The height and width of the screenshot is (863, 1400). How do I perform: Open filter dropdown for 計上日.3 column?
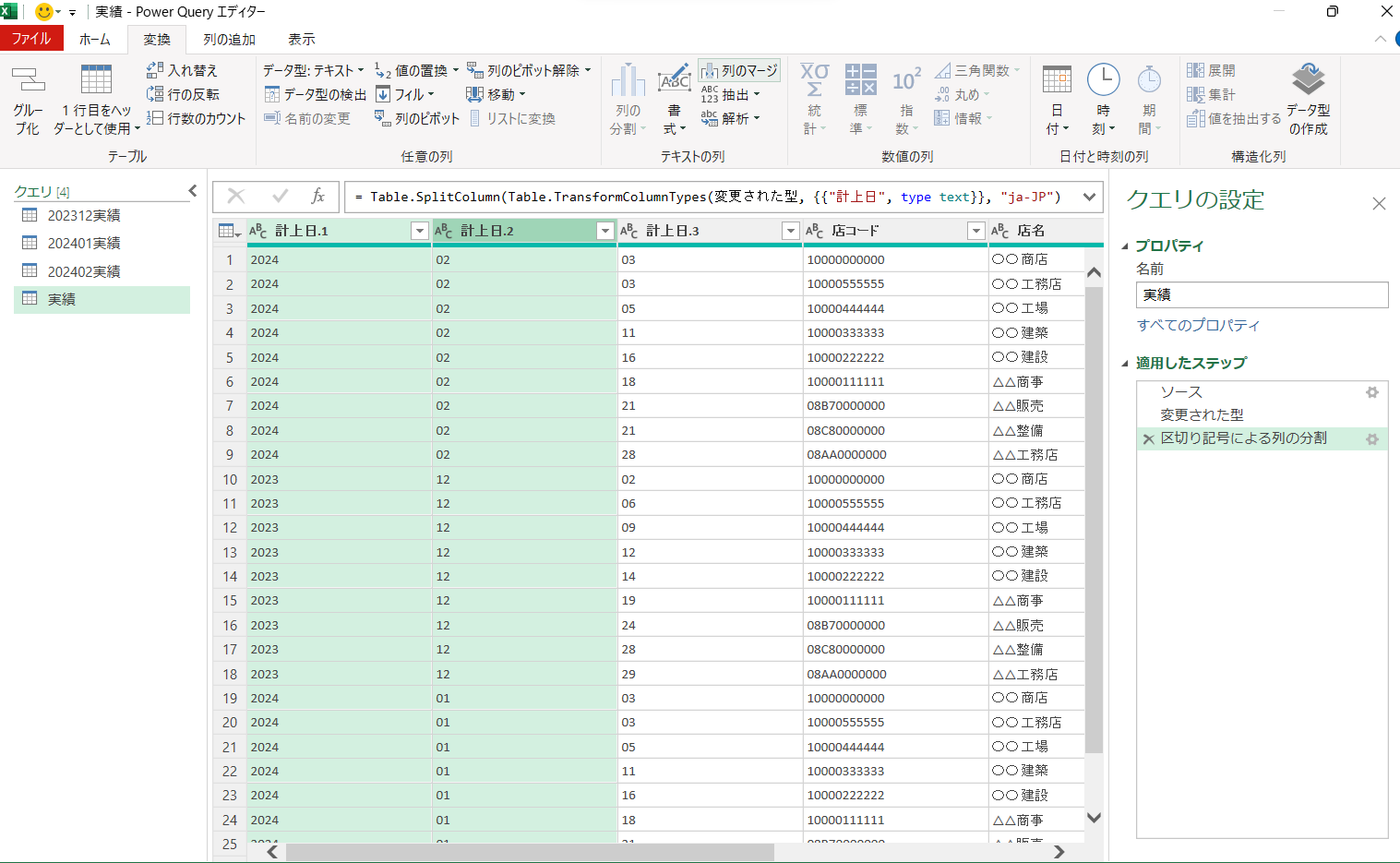(790, 231)
